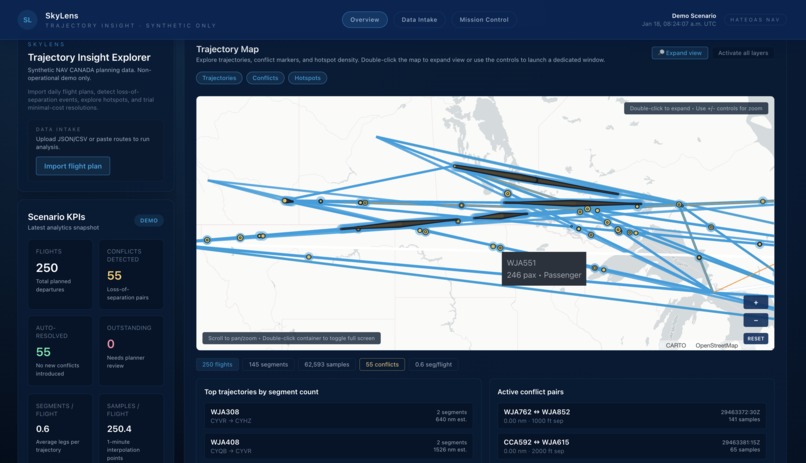Select the CCA592 ↔ WJA615 conflict pair
This screenshot has height=463, width=806.
631,446
